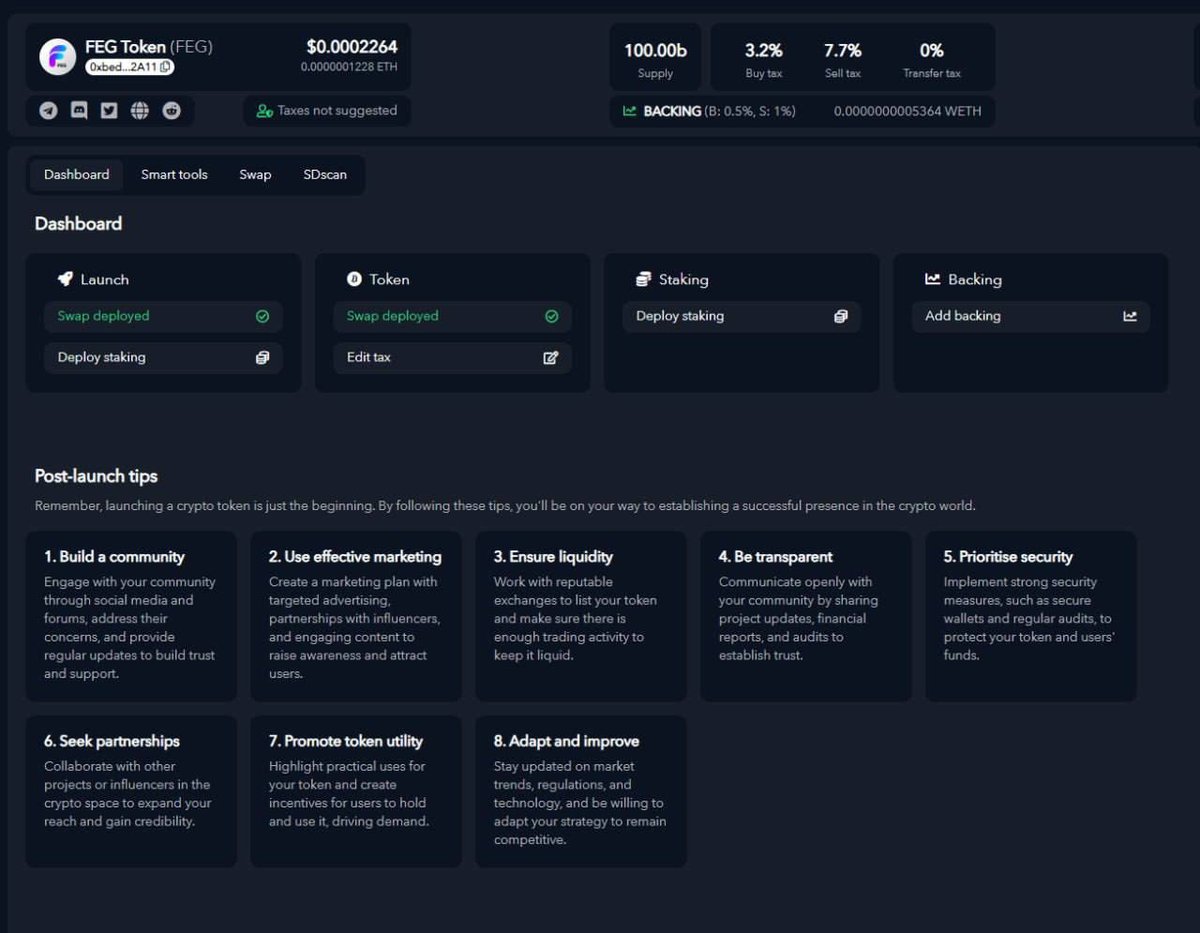Click the rocket icon beside Launch

click(65, 279)
